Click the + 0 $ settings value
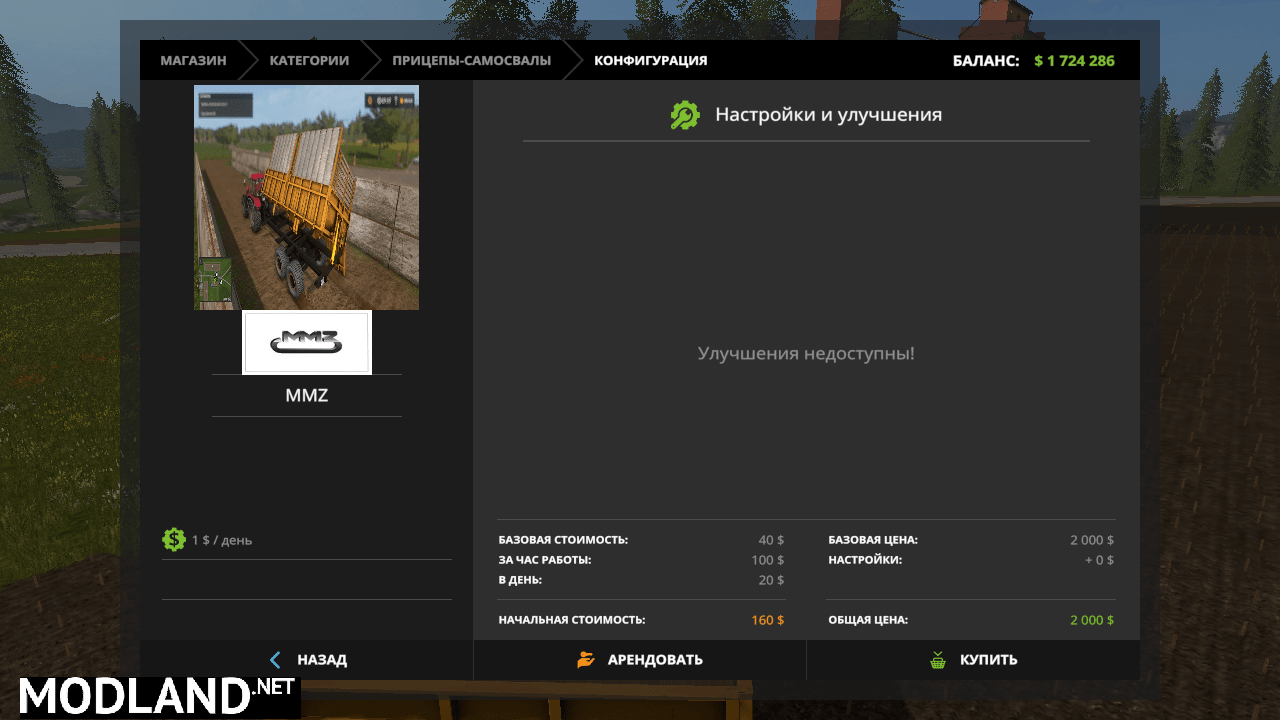Viewport: 1280px width, 720px height. (x=1099, y=560)
